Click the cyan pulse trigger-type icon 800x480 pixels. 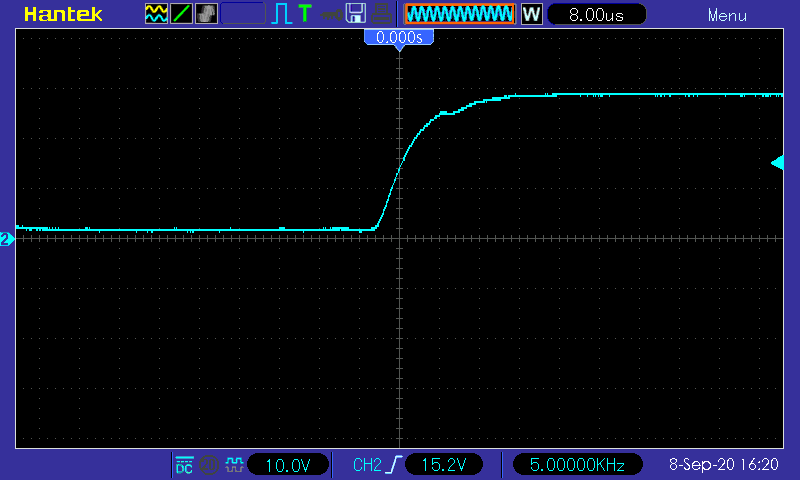[281, 14]
